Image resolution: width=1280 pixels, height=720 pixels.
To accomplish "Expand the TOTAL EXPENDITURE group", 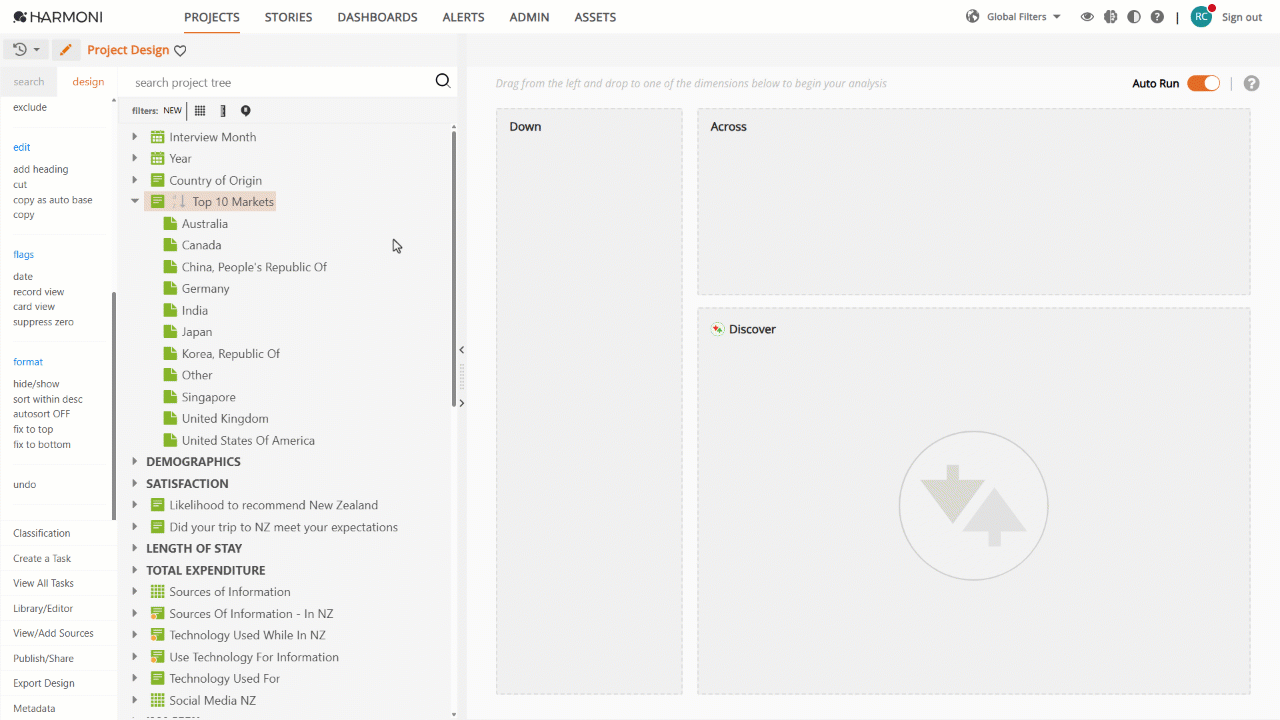I will click(x=135, y=570).
